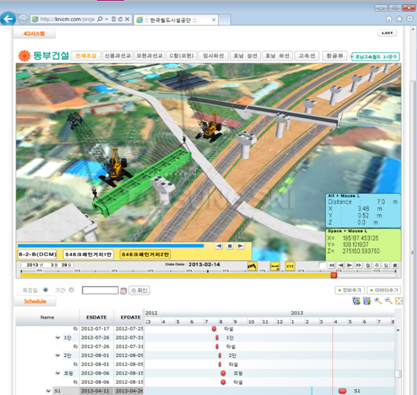Click the ESDATE column header
Viewport: 417px width, 395px height.
[x=96, y=317]
